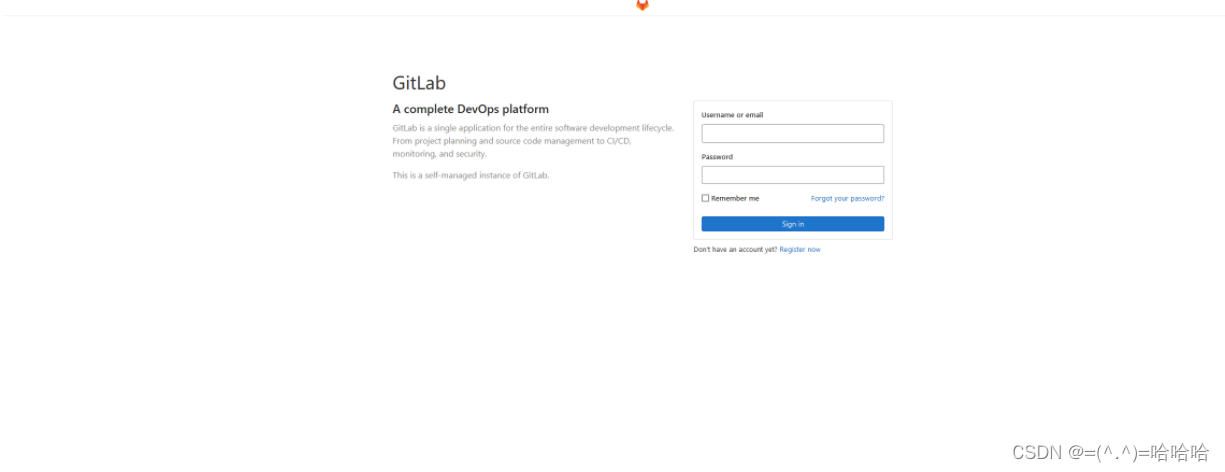Submit the blue Sign in button

point(793,224)
